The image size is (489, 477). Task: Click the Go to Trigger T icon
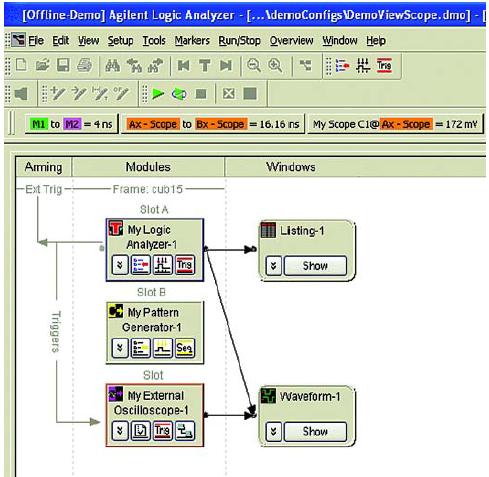coord(205,66)
